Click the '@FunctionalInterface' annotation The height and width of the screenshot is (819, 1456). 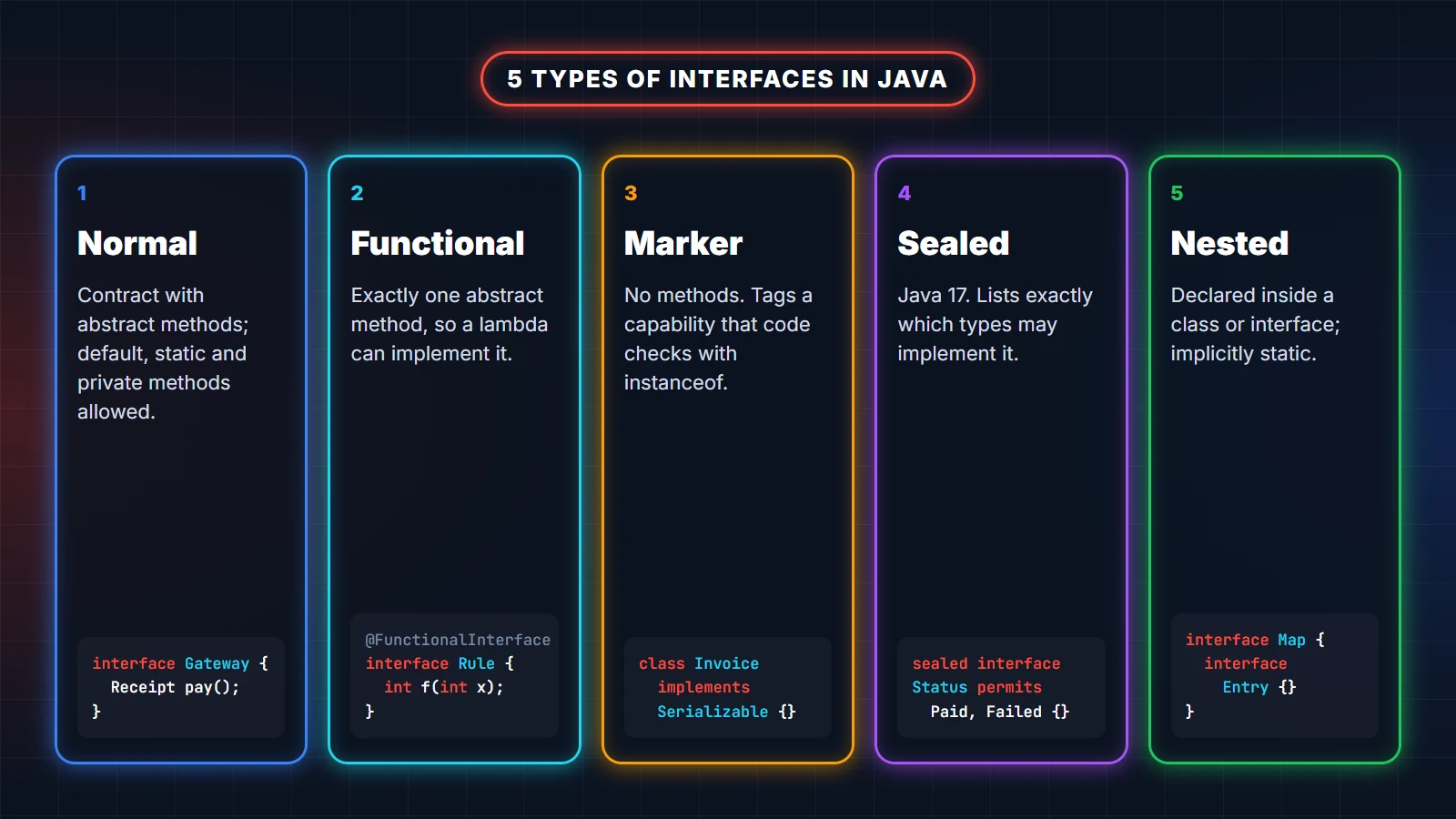point(458,640)
